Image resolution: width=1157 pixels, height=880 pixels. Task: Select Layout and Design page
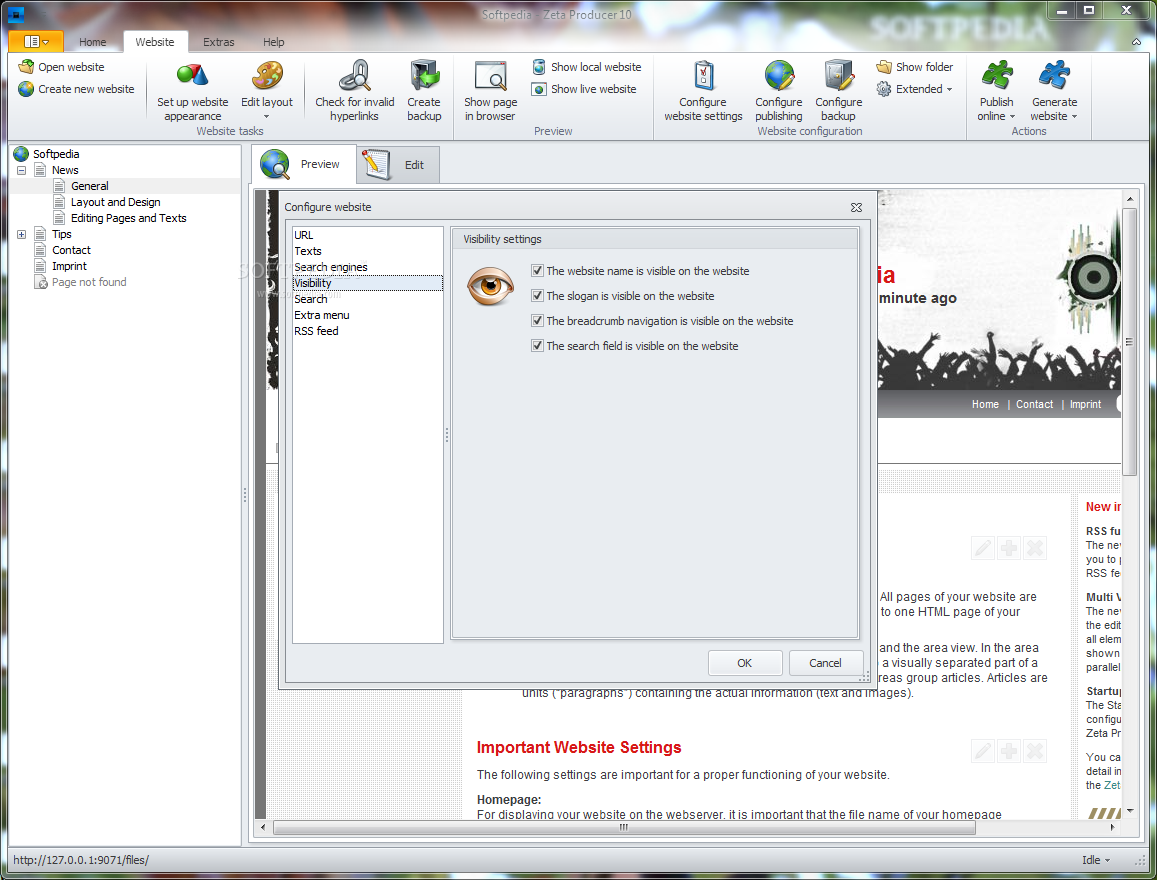coord(115,202)
